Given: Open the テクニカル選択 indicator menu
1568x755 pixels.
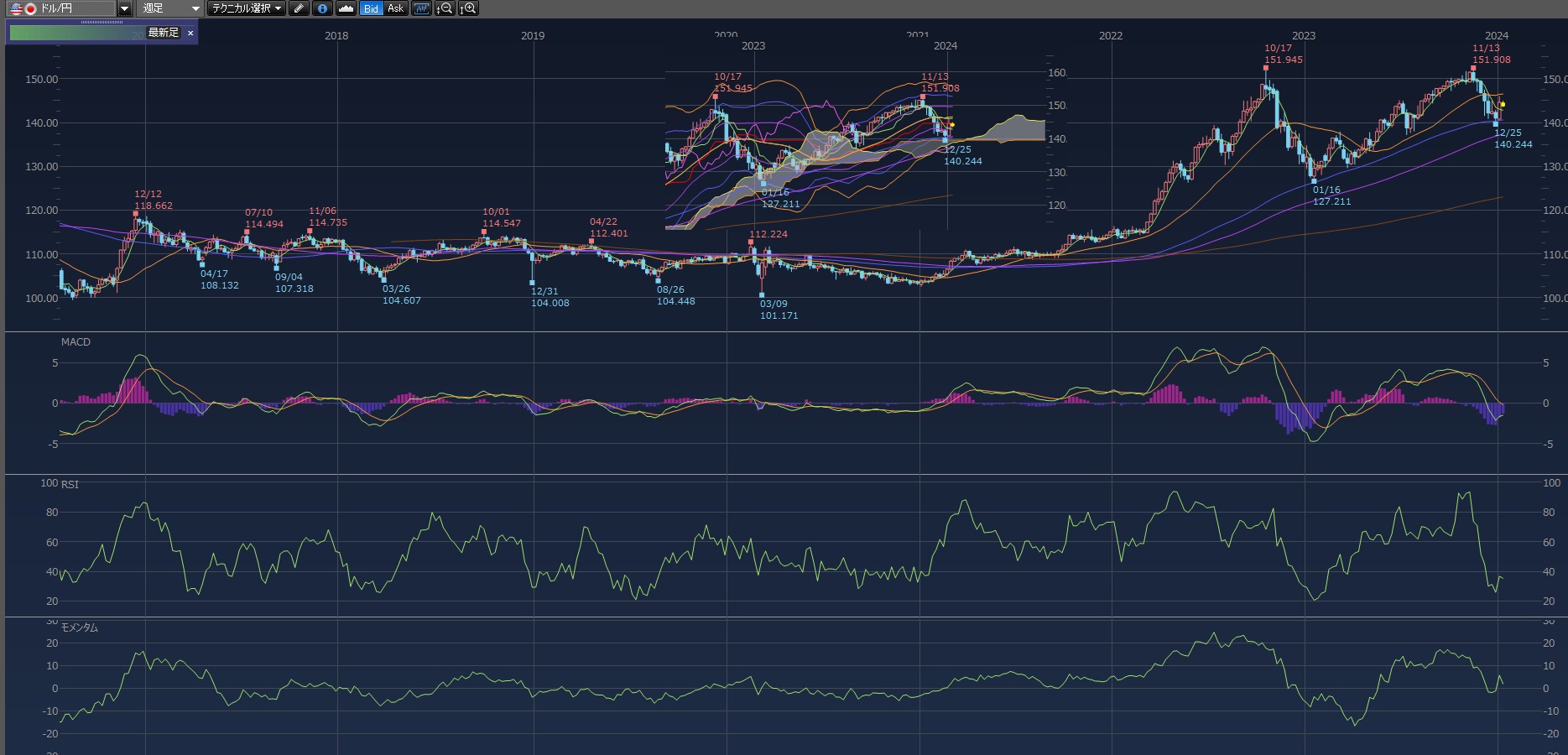Looking at the screenshot, I should pos(247,8).
